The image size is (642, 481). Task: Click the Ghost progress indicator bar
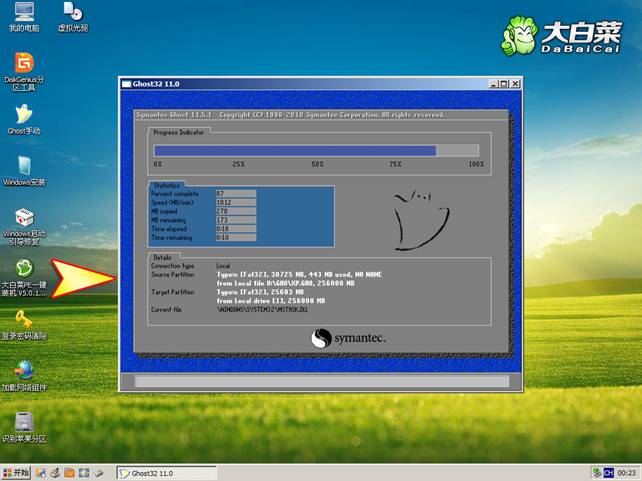pyautogui.click(x=318, y=150)
